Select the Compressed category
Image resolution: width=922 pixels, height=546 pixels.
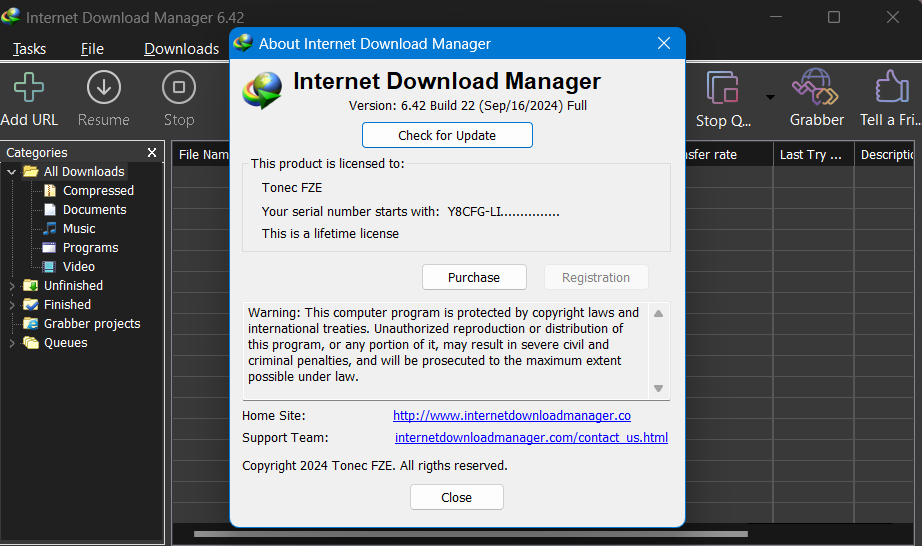click(98, 190)
